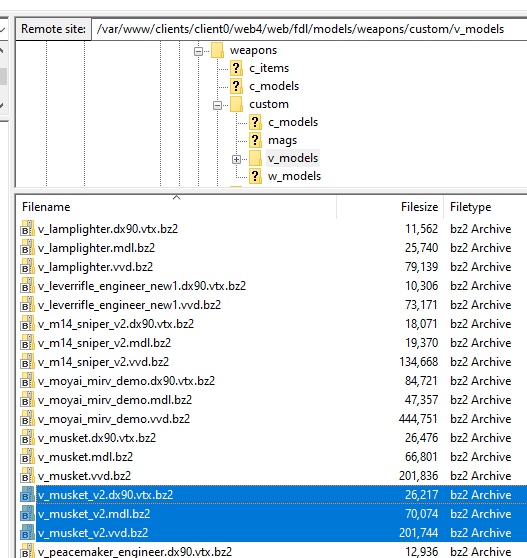The width and height of the screenshot is (527, 558).
Task: Select the c_models folder under custom
Action: [x=293, y=122]
